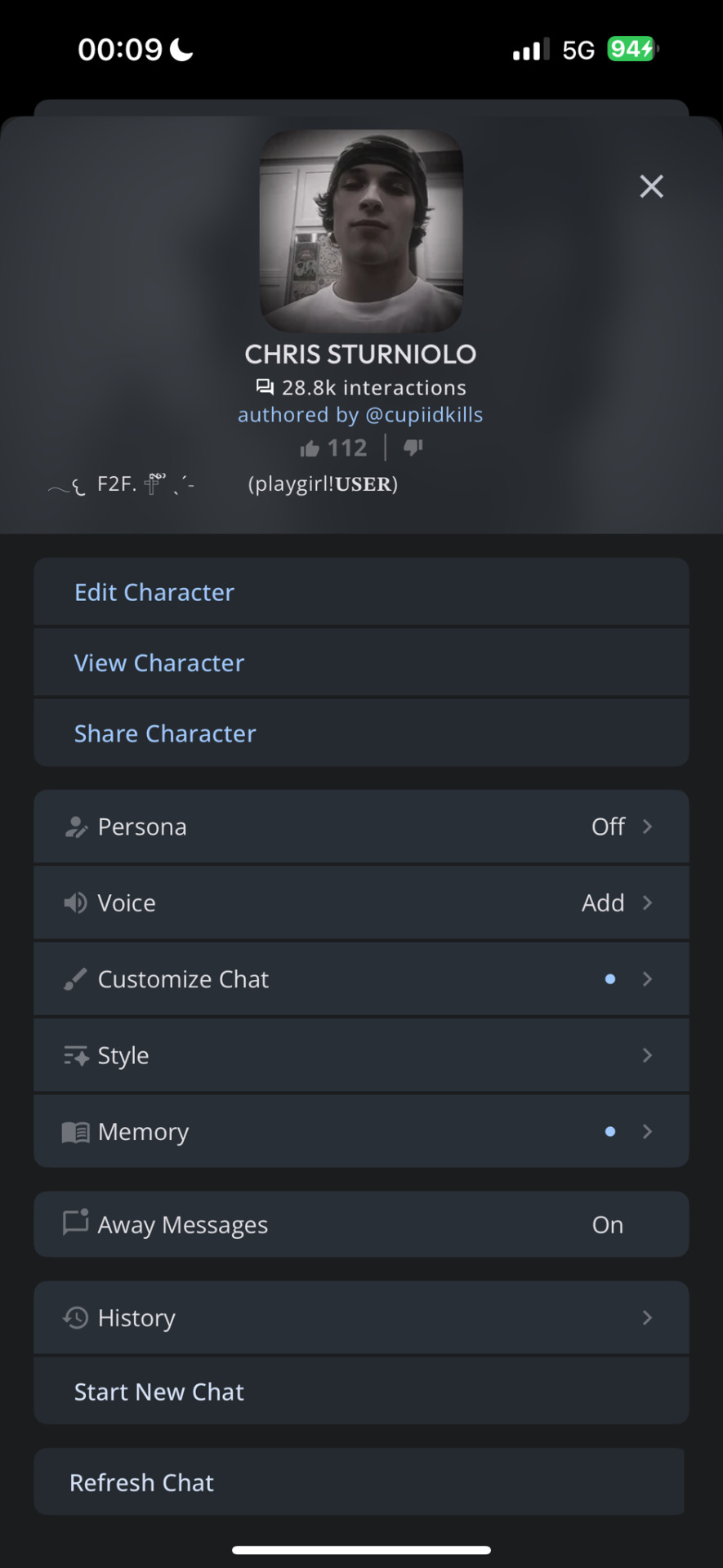Close the character options sheet
The height and width of the screenshot is (1568, 723).
coord(651,186)
